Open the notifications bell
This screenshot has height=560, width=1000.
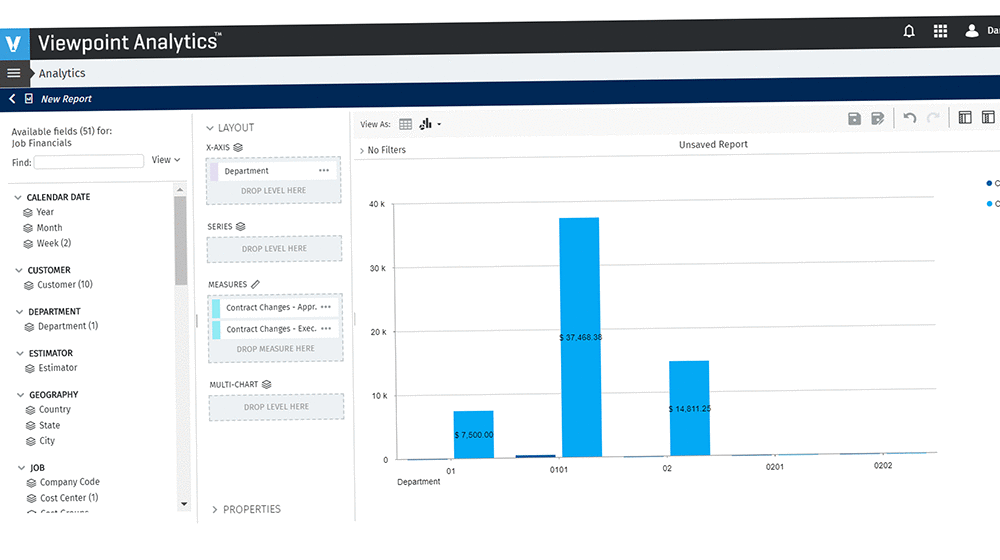pos(909,31)
